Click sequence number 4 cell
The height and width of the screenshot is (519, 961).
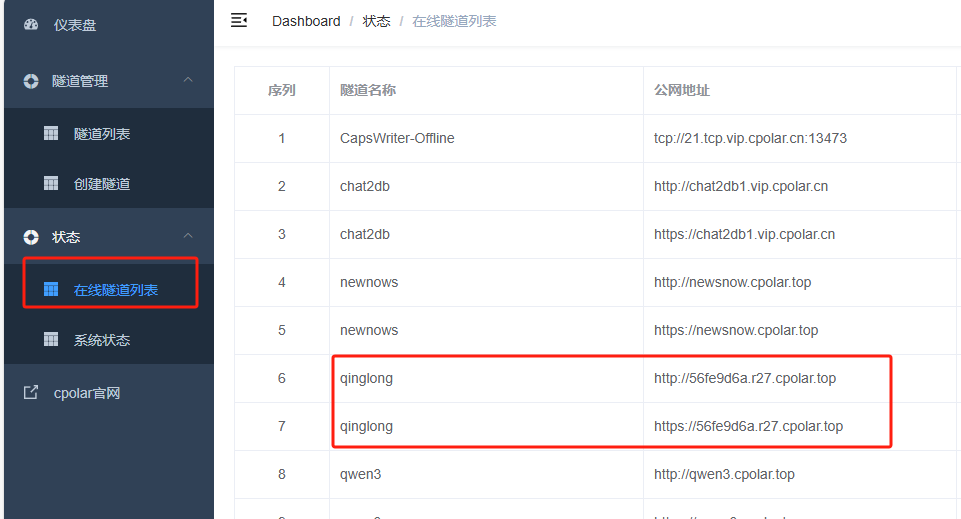[x=281, y=282]
